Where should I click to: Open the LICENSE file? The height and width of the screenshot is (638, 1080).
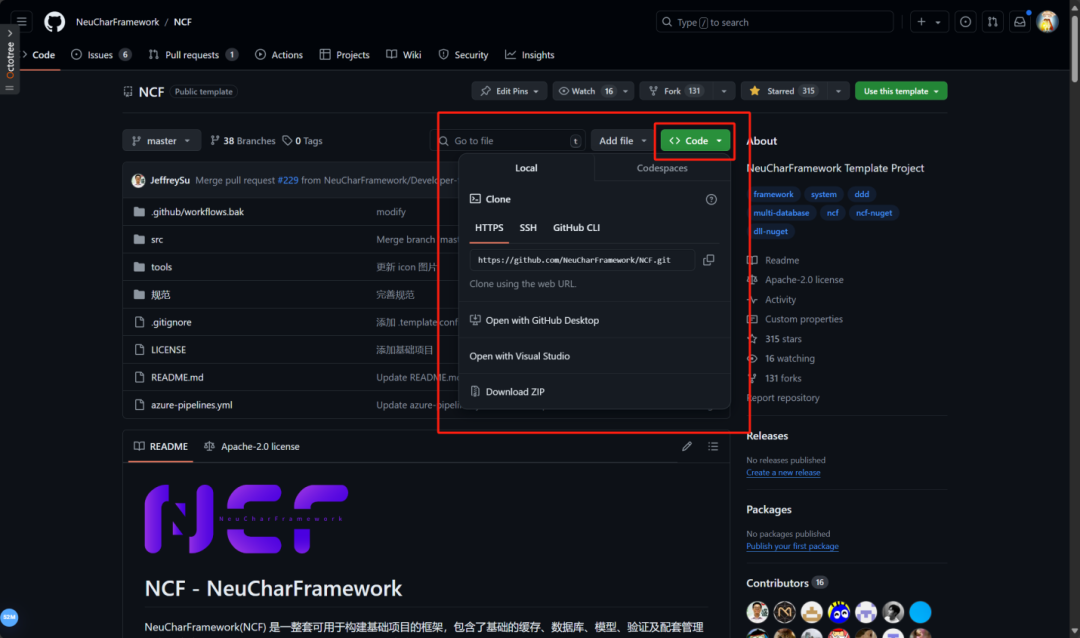(x=168, y=350)
